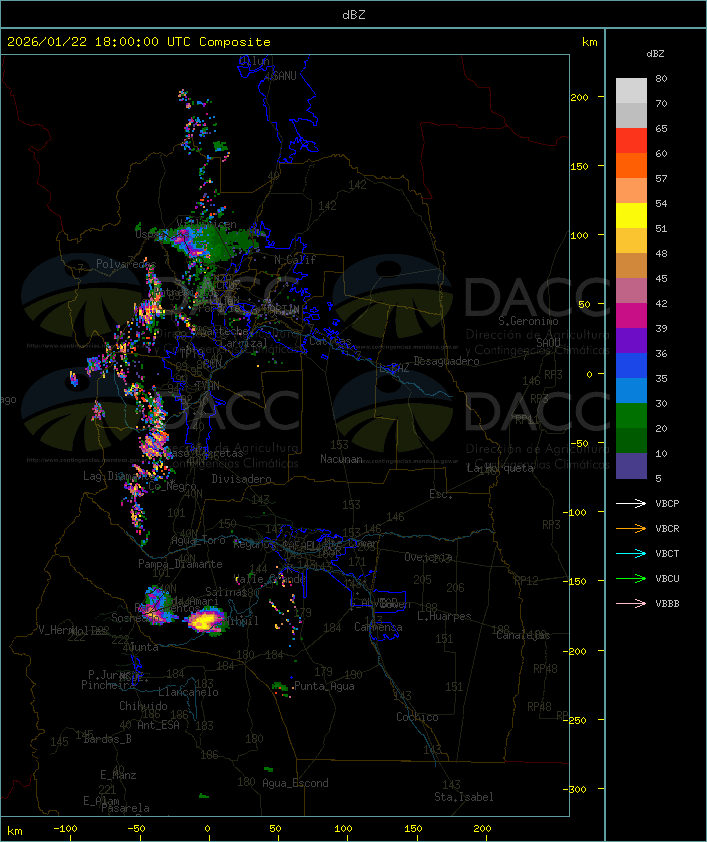Viewport: 707px width, 842px height.
Task: Click the orange VBCR arrow icon
Action: [x=631, y=528]
